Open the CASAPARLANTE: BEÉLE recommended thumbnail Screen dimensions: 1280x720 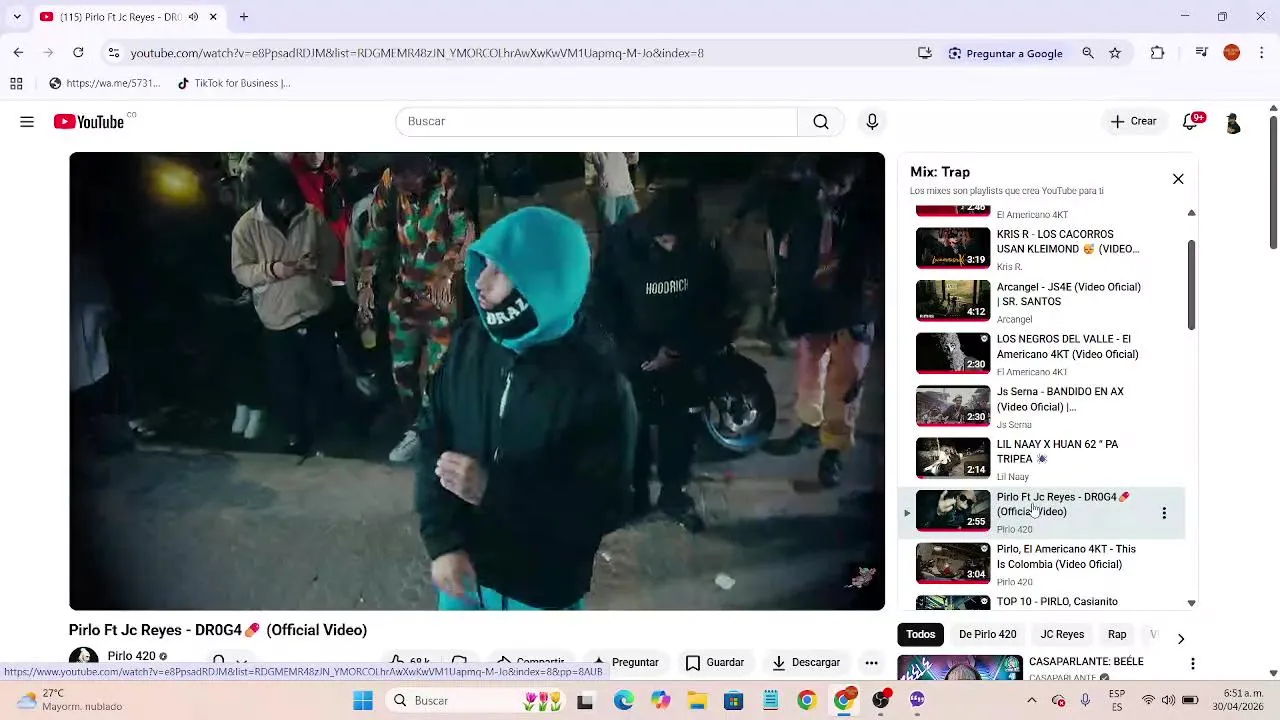pos(960,668)
